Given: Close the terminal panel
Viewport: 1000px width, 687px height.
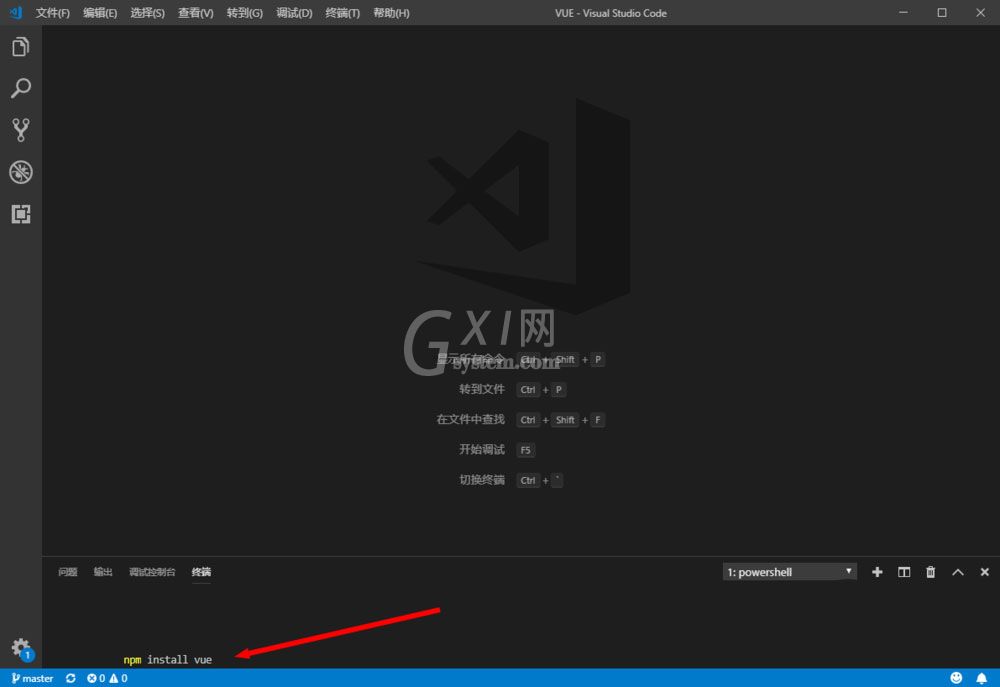Looking at the screenshot, I should pyautogui.click(x=984, y=572).
